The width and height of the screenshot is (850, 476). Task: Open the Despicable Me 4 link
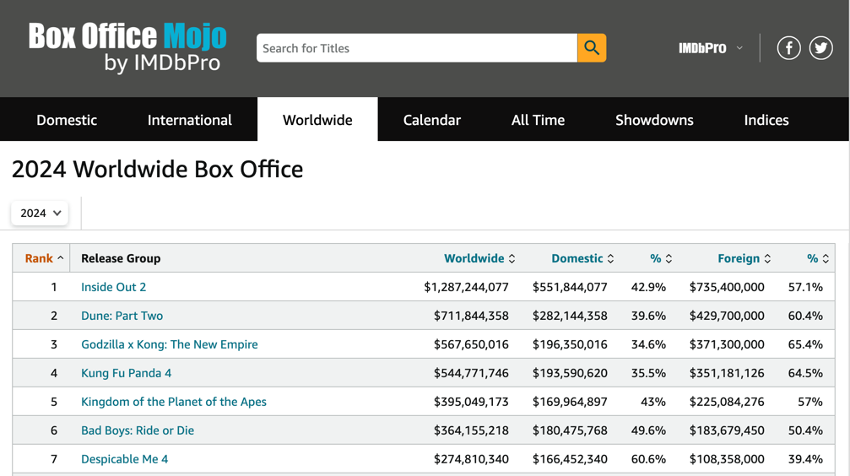pos(124,459)
